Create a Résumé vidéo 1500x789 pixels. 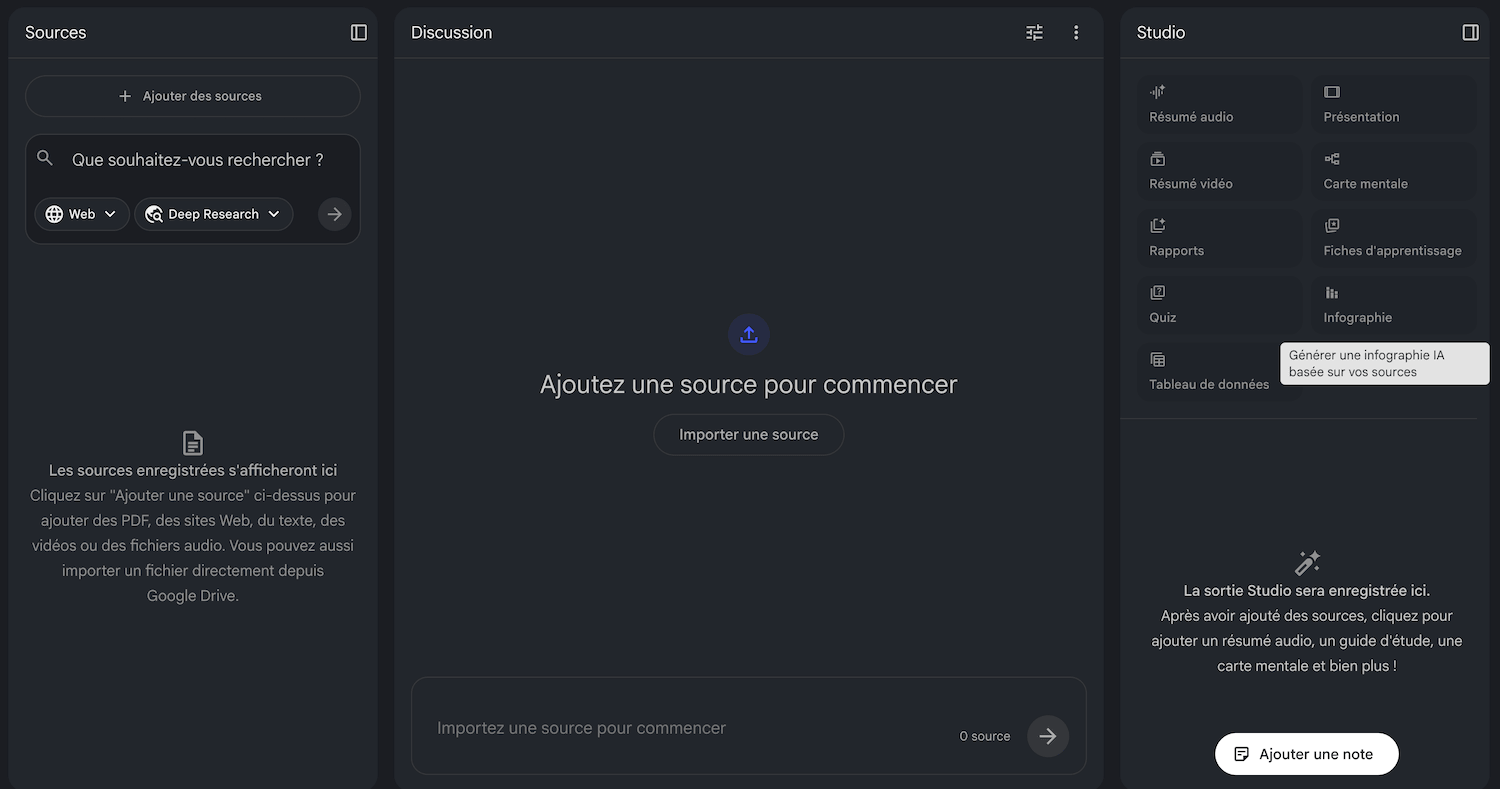pyautogui.click(x=1219, y=172)
